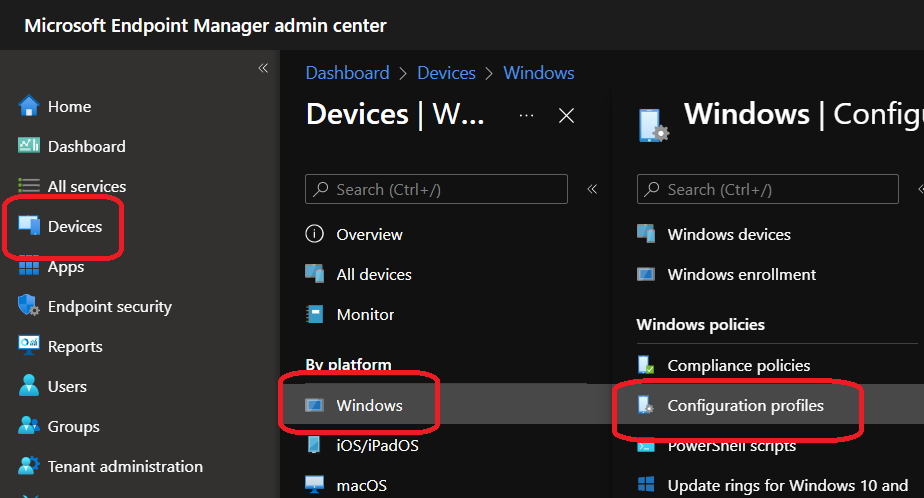Open the PowerShell scripts icon
Viewport: 924px width, 498px height.
click(646, 446)
